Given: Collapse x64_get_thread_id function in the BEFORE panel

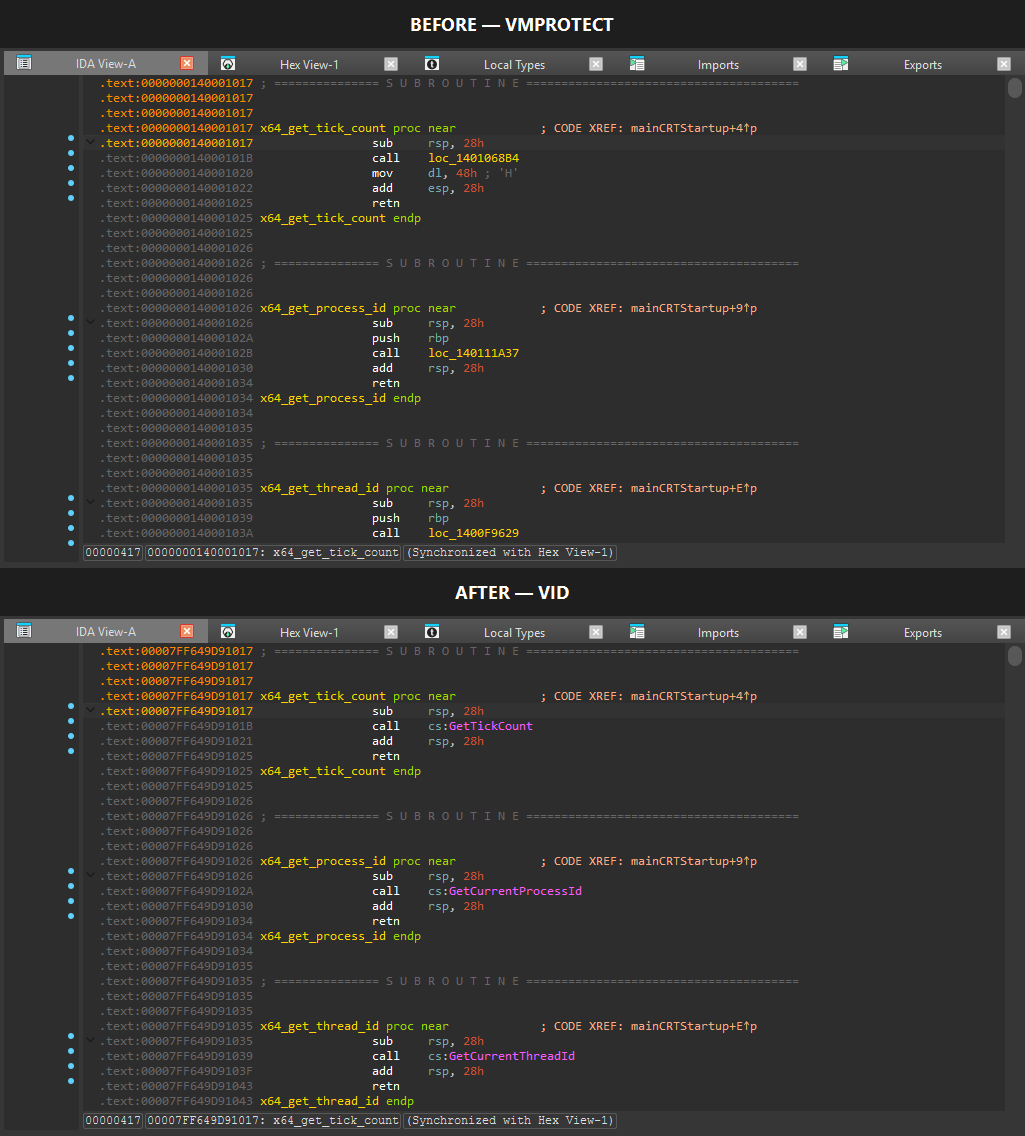Looking at the screenshot, I should [91, 502].
